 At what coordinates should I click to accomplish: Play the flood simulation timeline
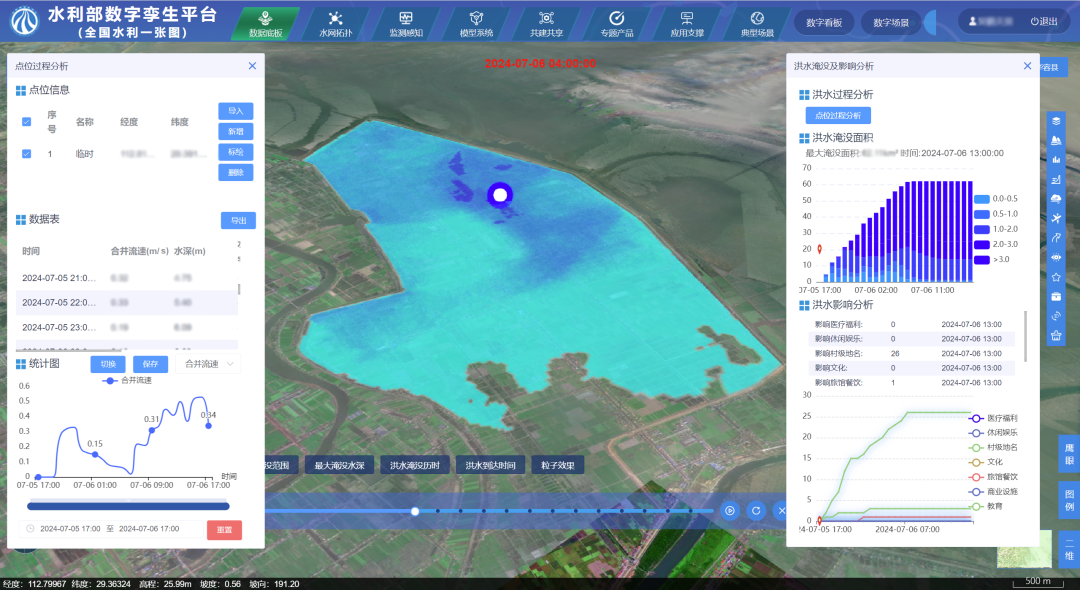pyautogui.click(x=729, y=511)
